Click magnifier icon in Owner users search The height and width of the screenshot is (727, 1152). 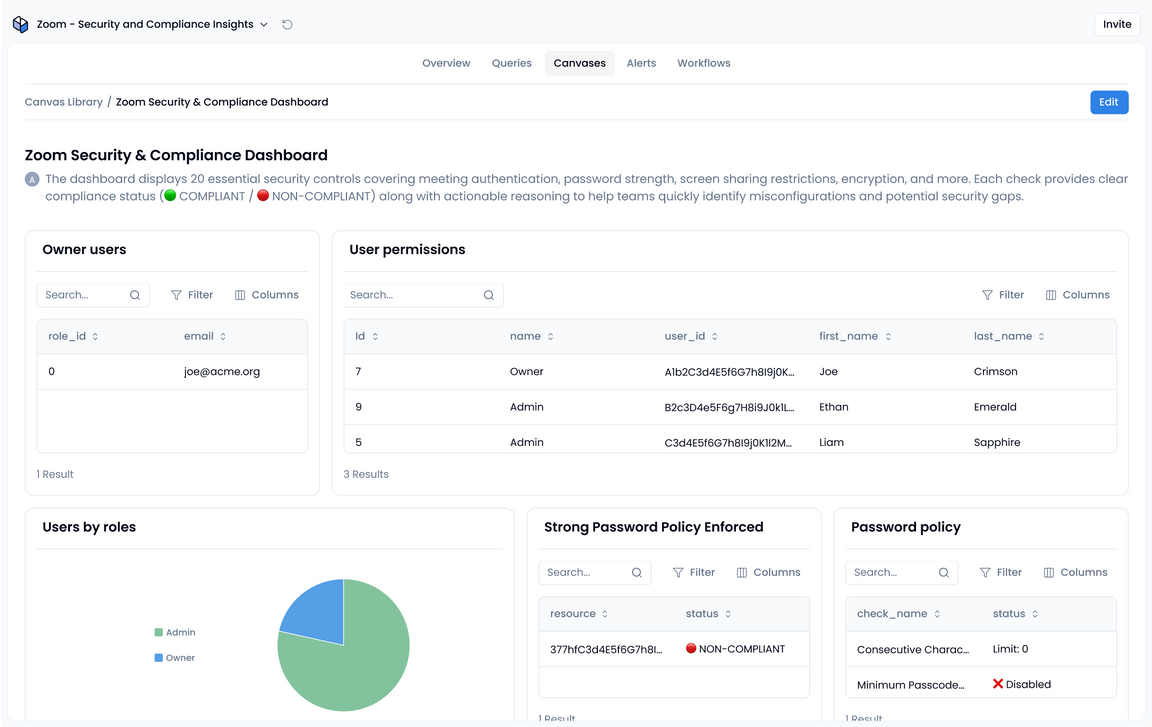[x=135, y=295]
